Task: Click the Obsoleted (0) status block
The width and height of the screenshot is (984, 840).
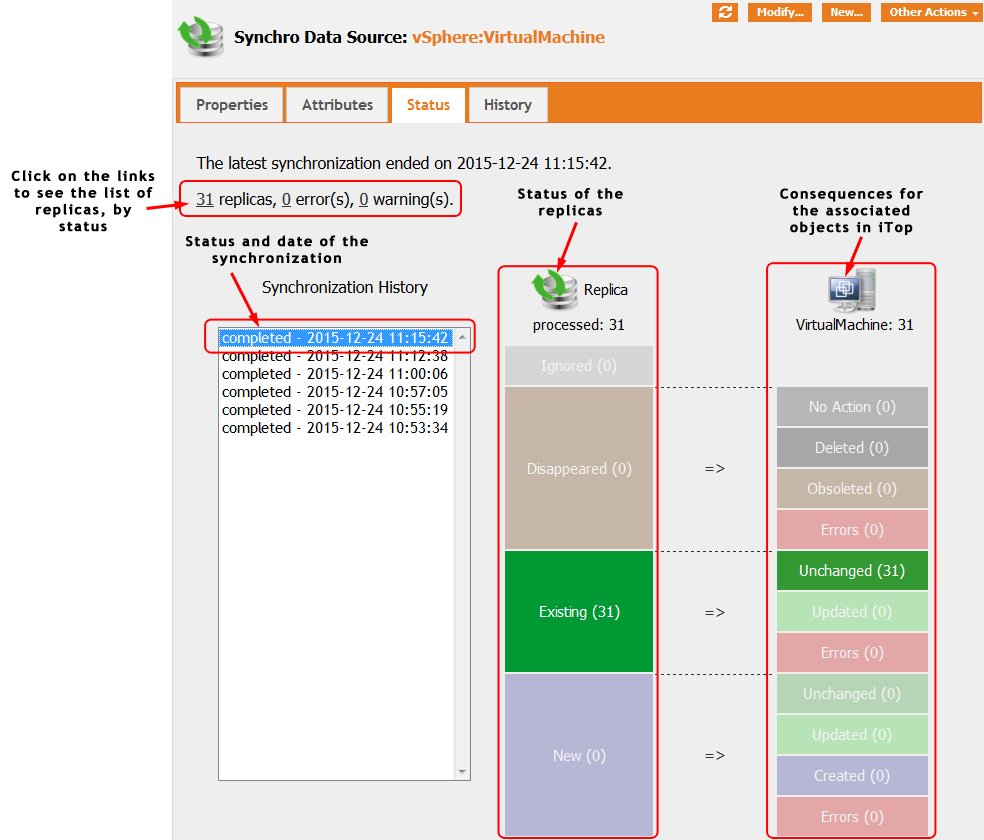Action: (851, 488)
